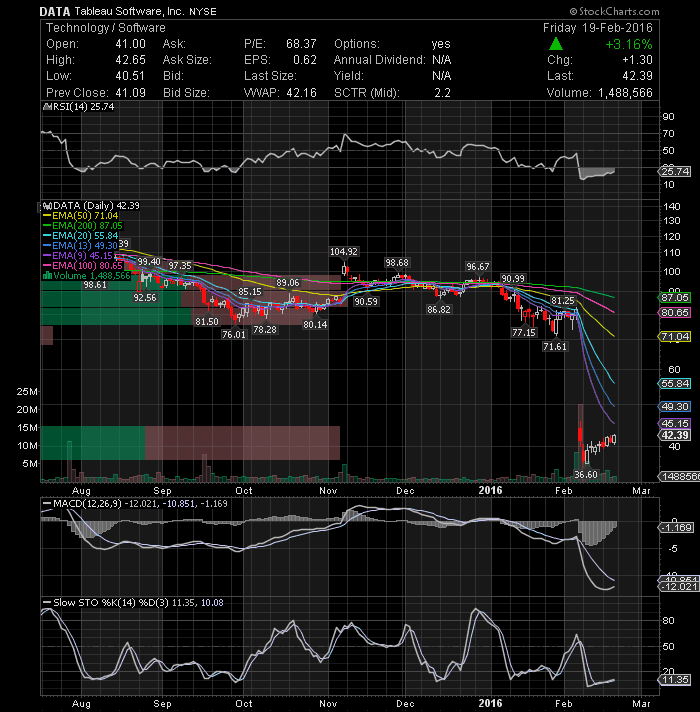Select the EMA(50) legend entry
The image size is (700, 712).
pyautogui.click(x=81, y=216)
